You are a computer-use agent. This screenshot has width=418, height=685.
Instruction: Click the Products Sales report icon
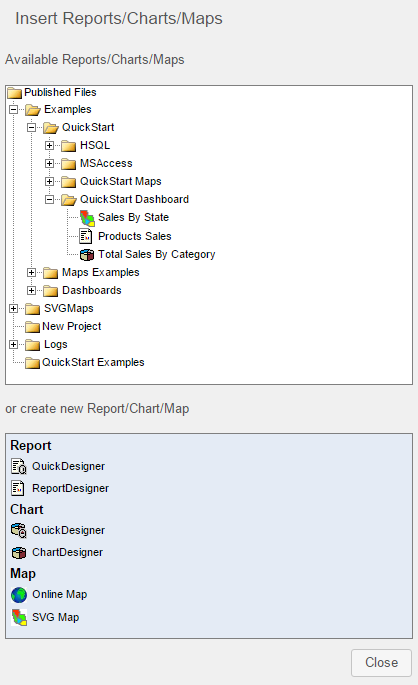point(86,236)
